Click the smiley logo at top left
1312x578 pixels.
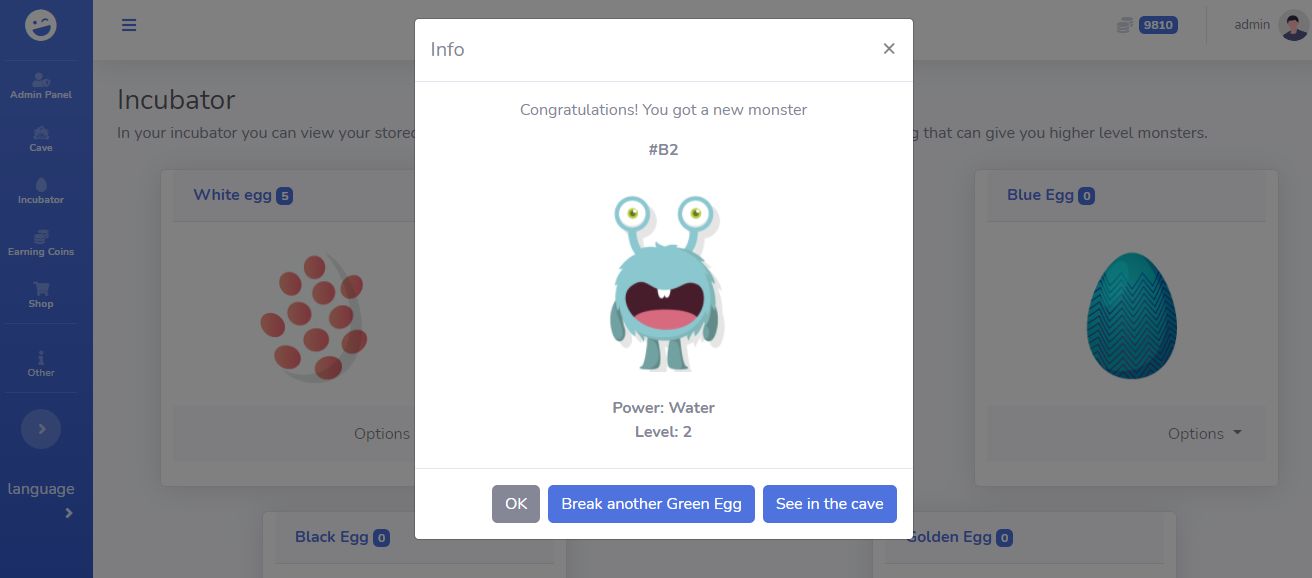pos(41,25)
